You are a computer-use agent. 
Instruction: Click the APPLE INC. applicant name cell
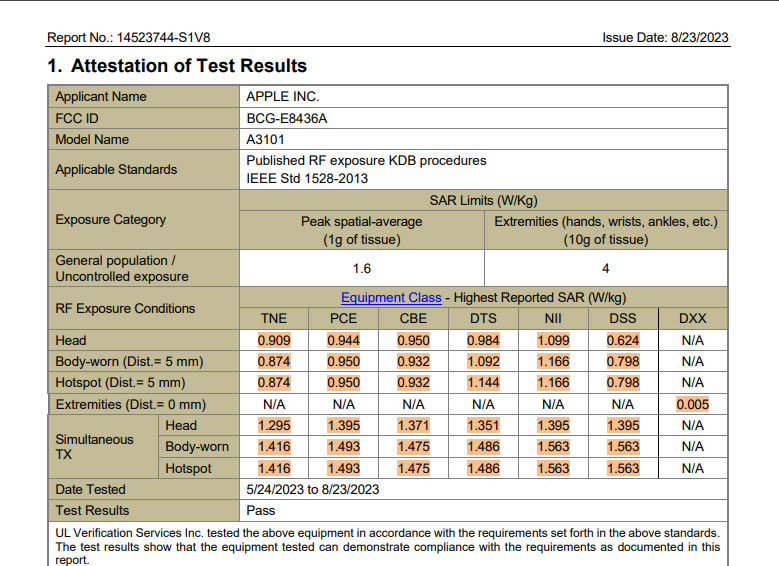click(x=283, y=97)
